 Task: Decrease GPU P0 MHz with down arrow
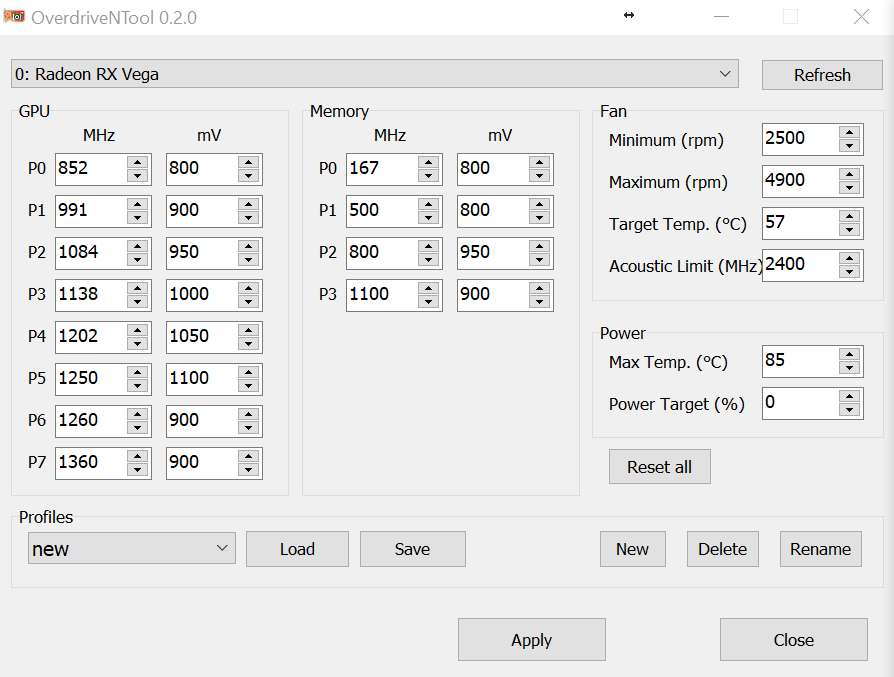click(x=137, y=176)
